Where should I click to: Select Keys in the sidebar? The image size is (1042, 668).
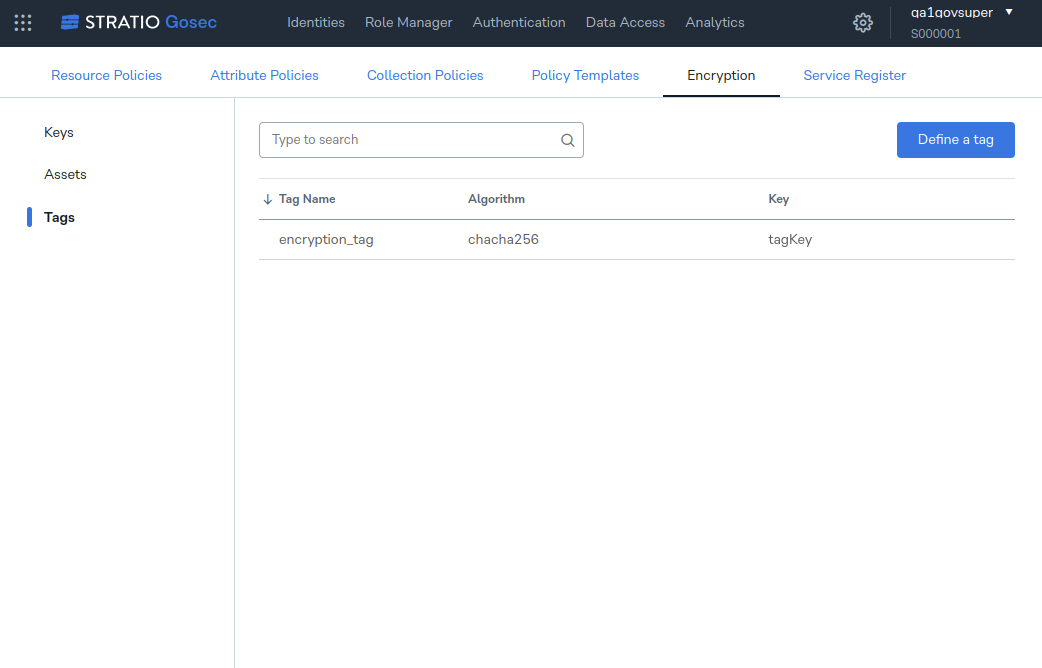[59, 132]
